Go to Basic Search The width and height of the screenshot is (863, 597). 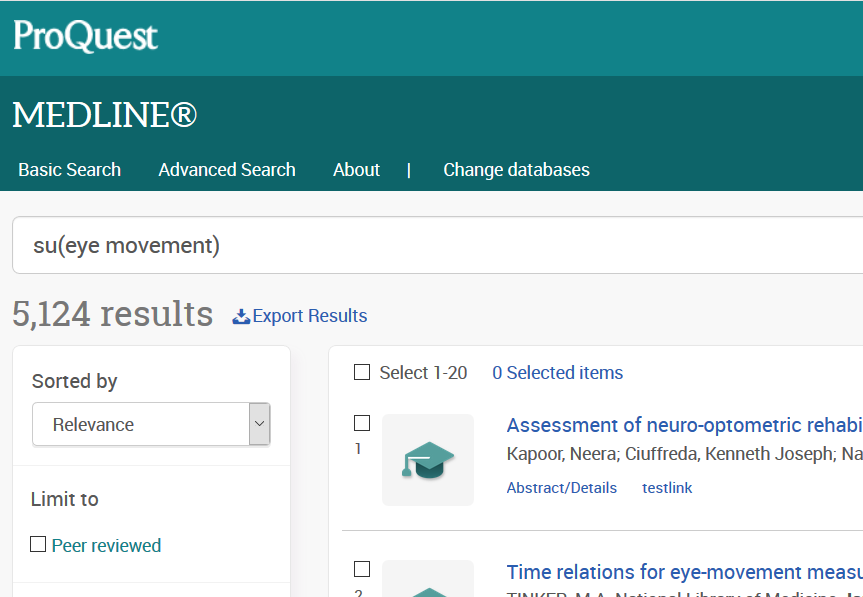[x=69, y=170]
